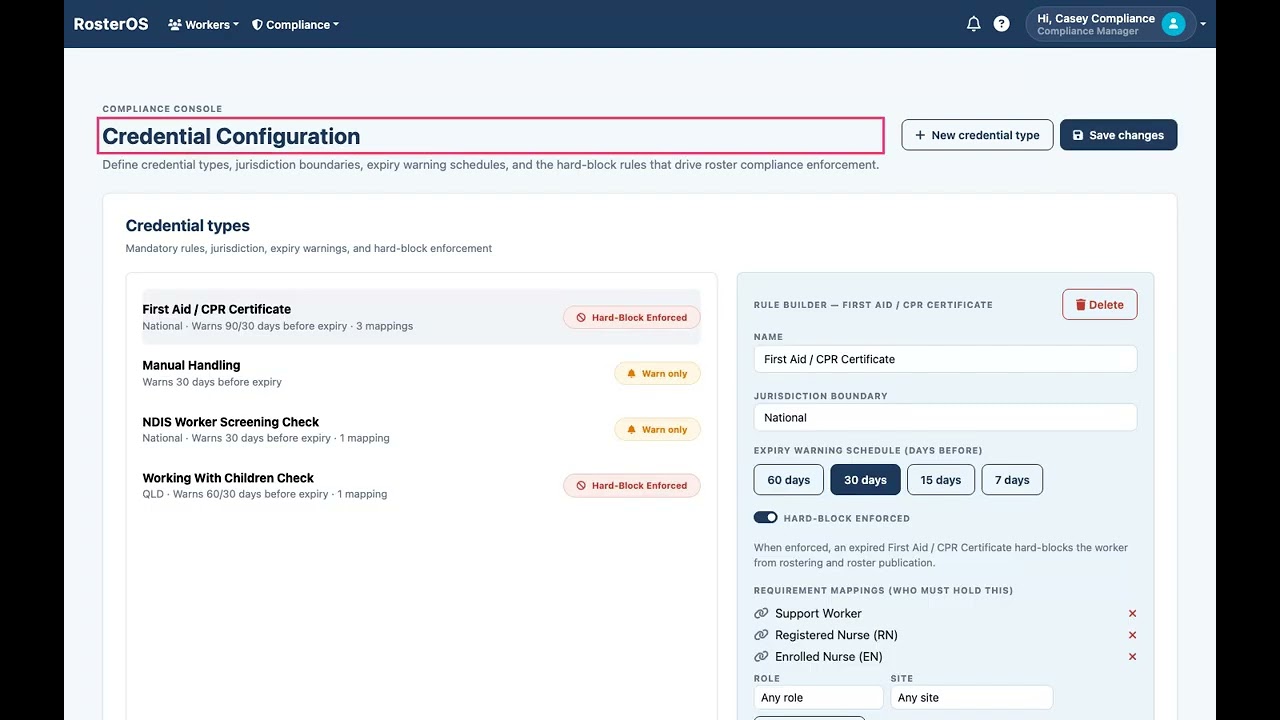
Task: Click the Credential Configuration heading
Action: pos(231,136)
